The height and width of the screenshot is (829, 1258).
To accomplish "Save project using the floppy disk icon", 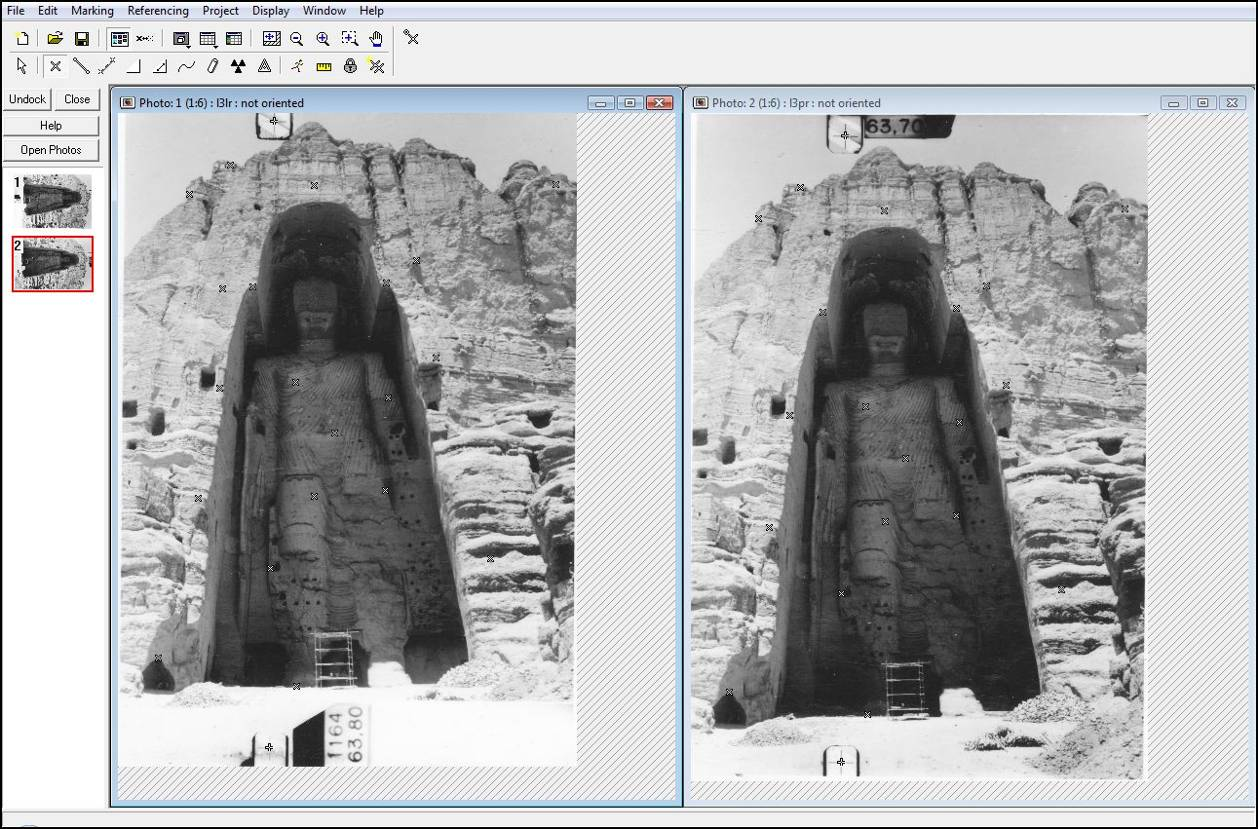I will coord(82,39).
